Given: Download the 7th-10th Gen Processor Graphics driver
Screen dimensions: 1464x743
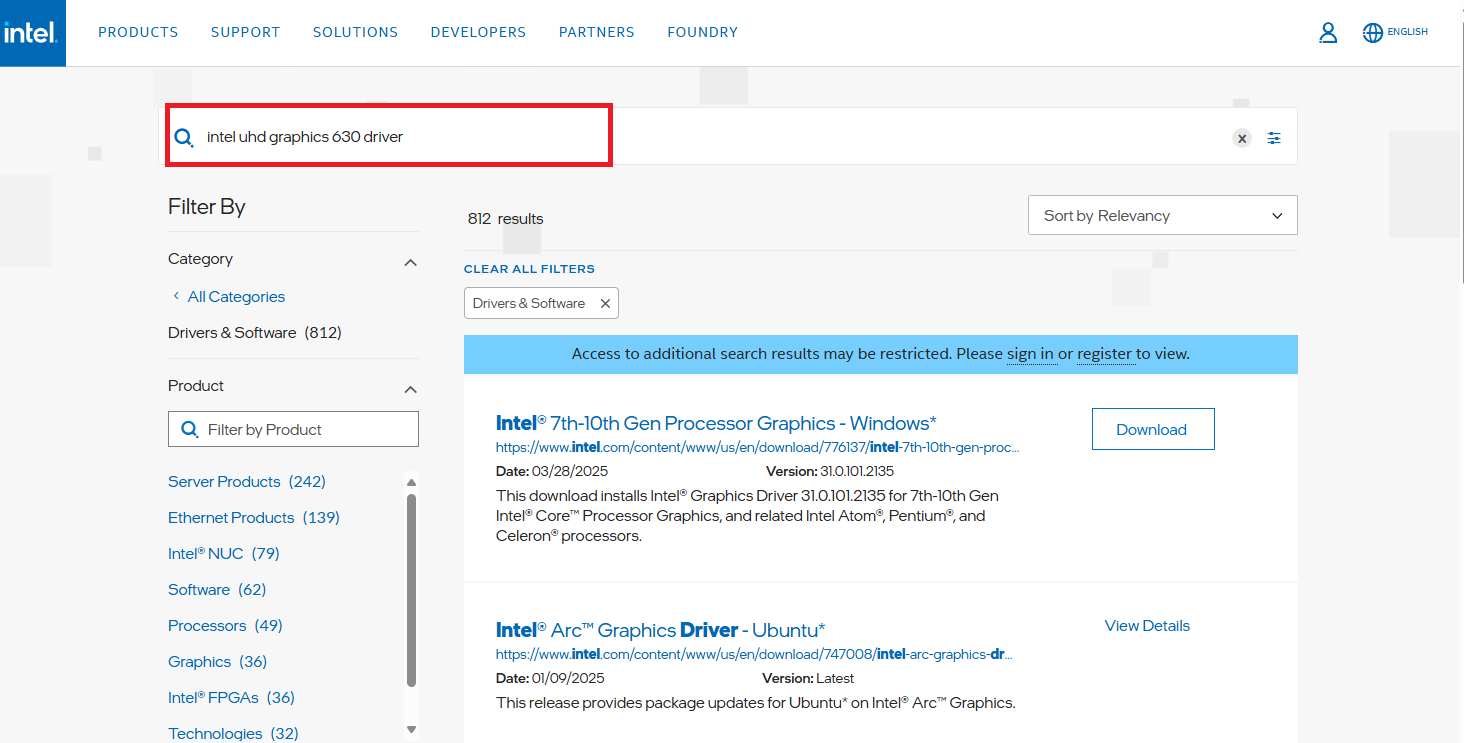Looking at the screenshot, I should 1152,429.
